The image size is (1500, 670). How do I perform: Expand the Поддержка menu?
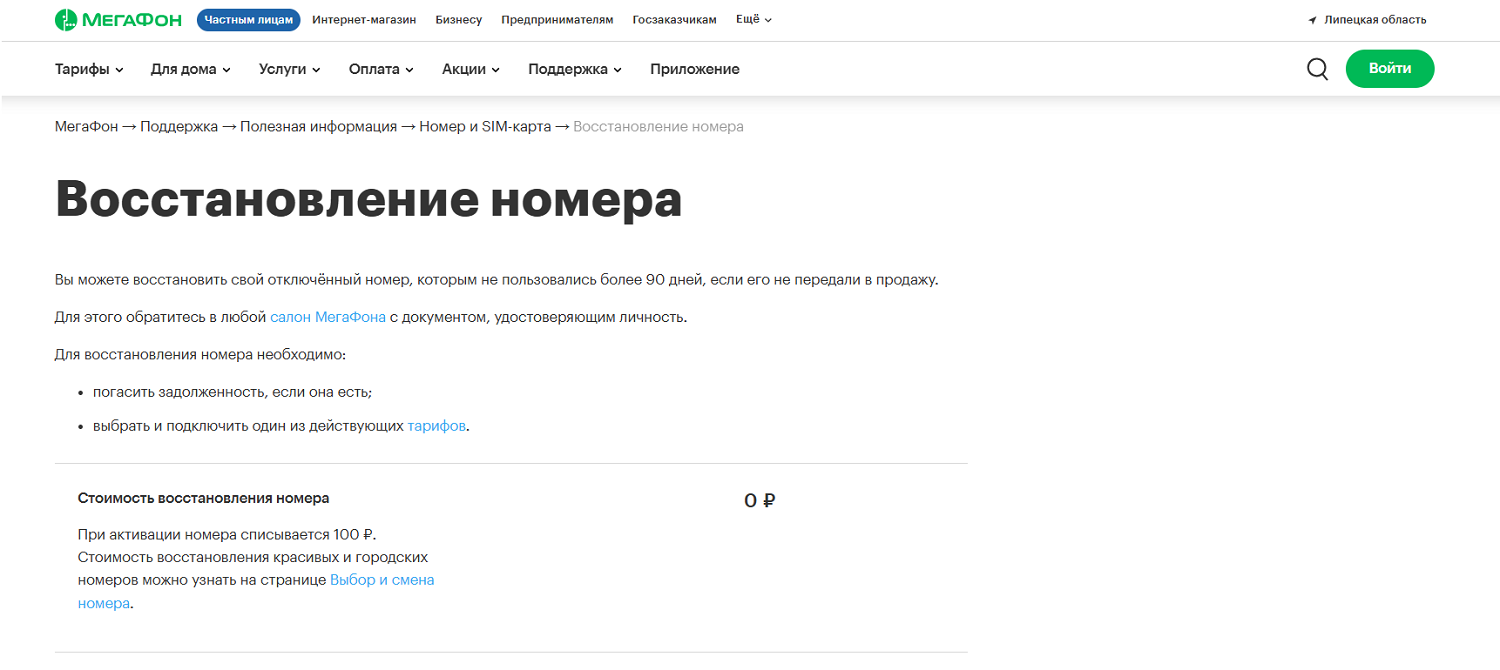575,69
